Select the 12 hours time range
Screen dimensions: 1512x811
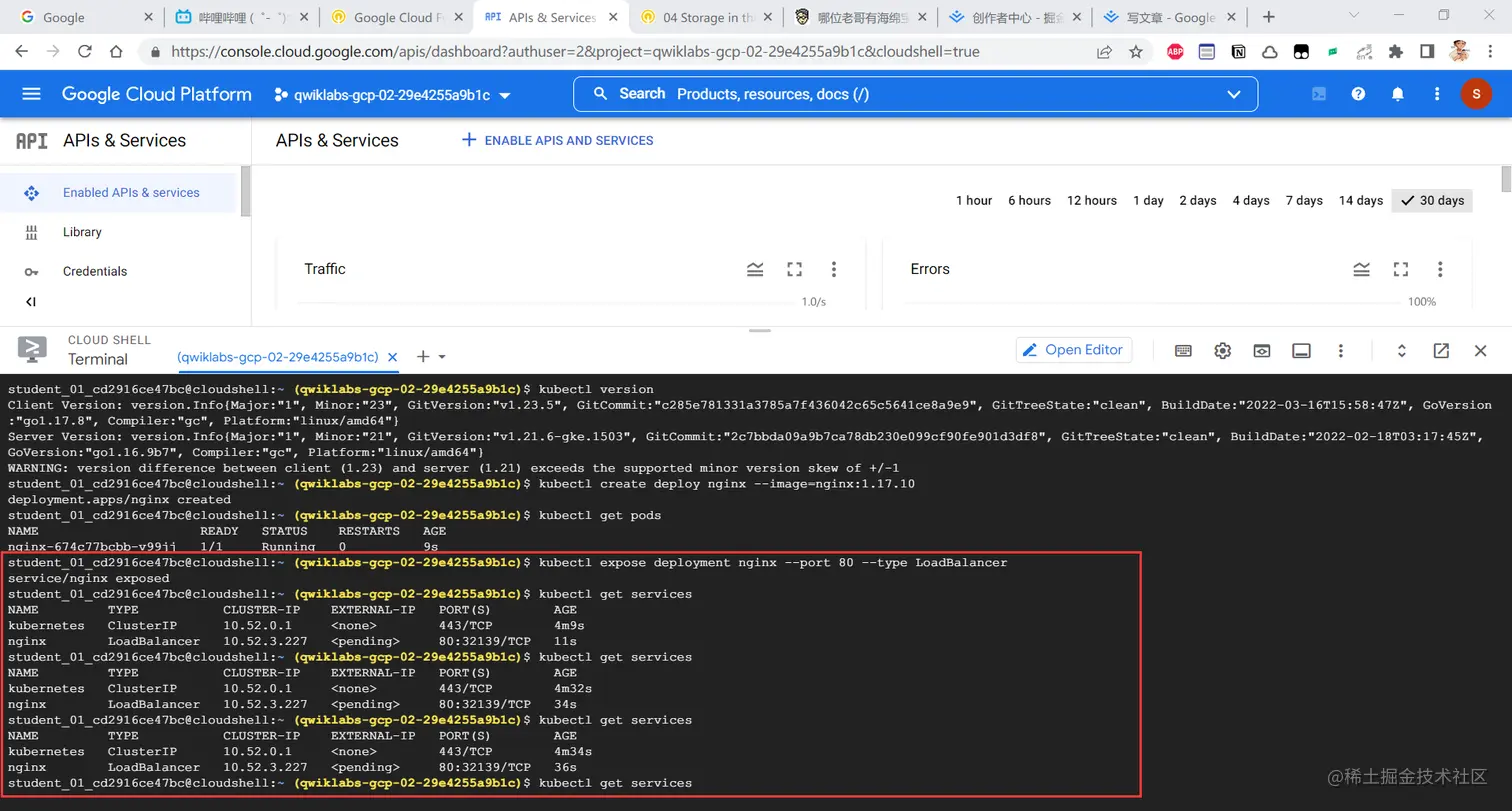coord(1091,201)
